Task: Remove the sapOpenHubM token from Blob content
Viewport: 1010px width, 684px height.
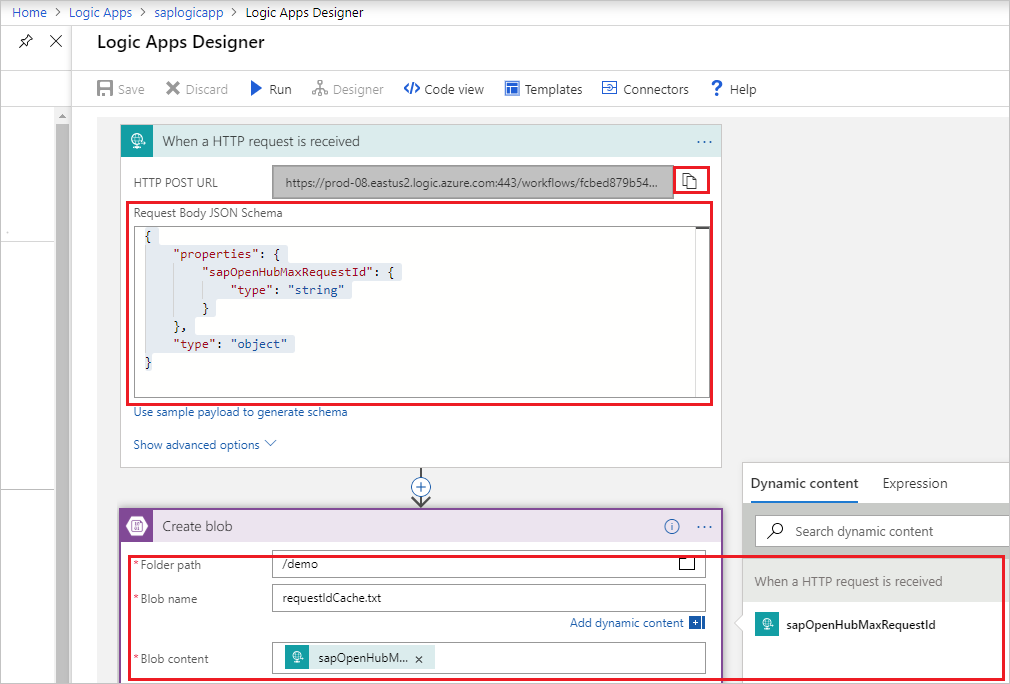Action: tap(418, 658)
